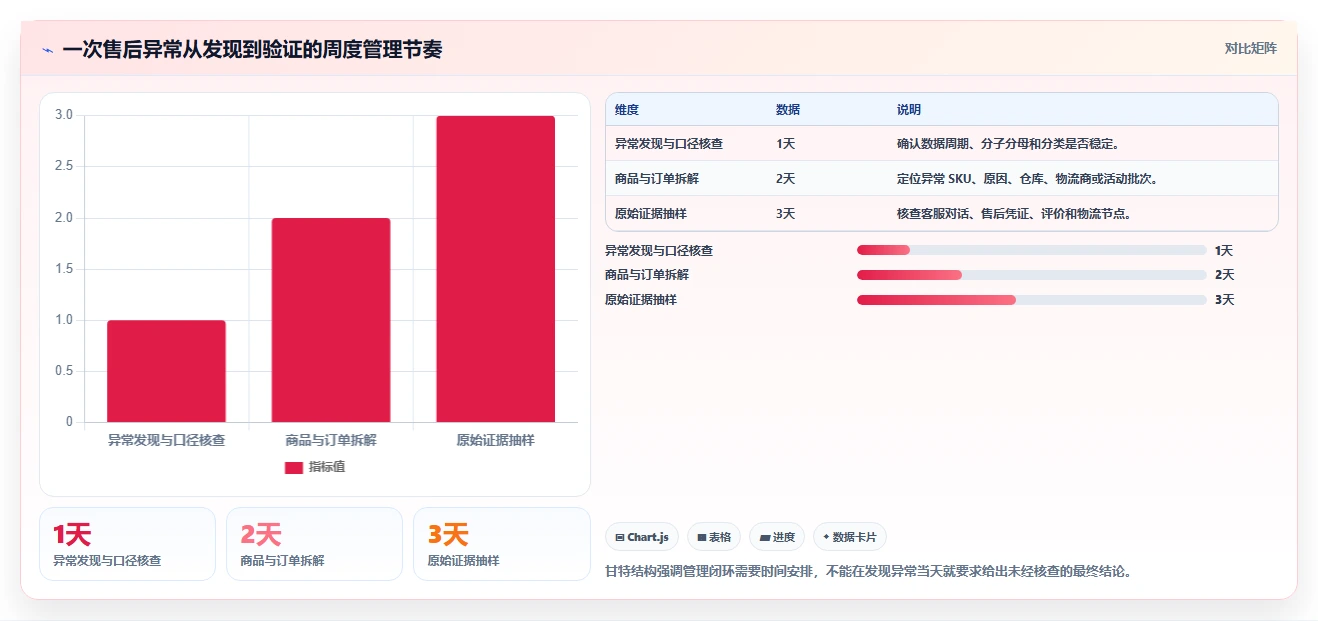Click the 异常发现与口径核查 progress bar
The height and width of the screenshot is (621, 1318).
pyautogui.click(x=1031, y=250)
